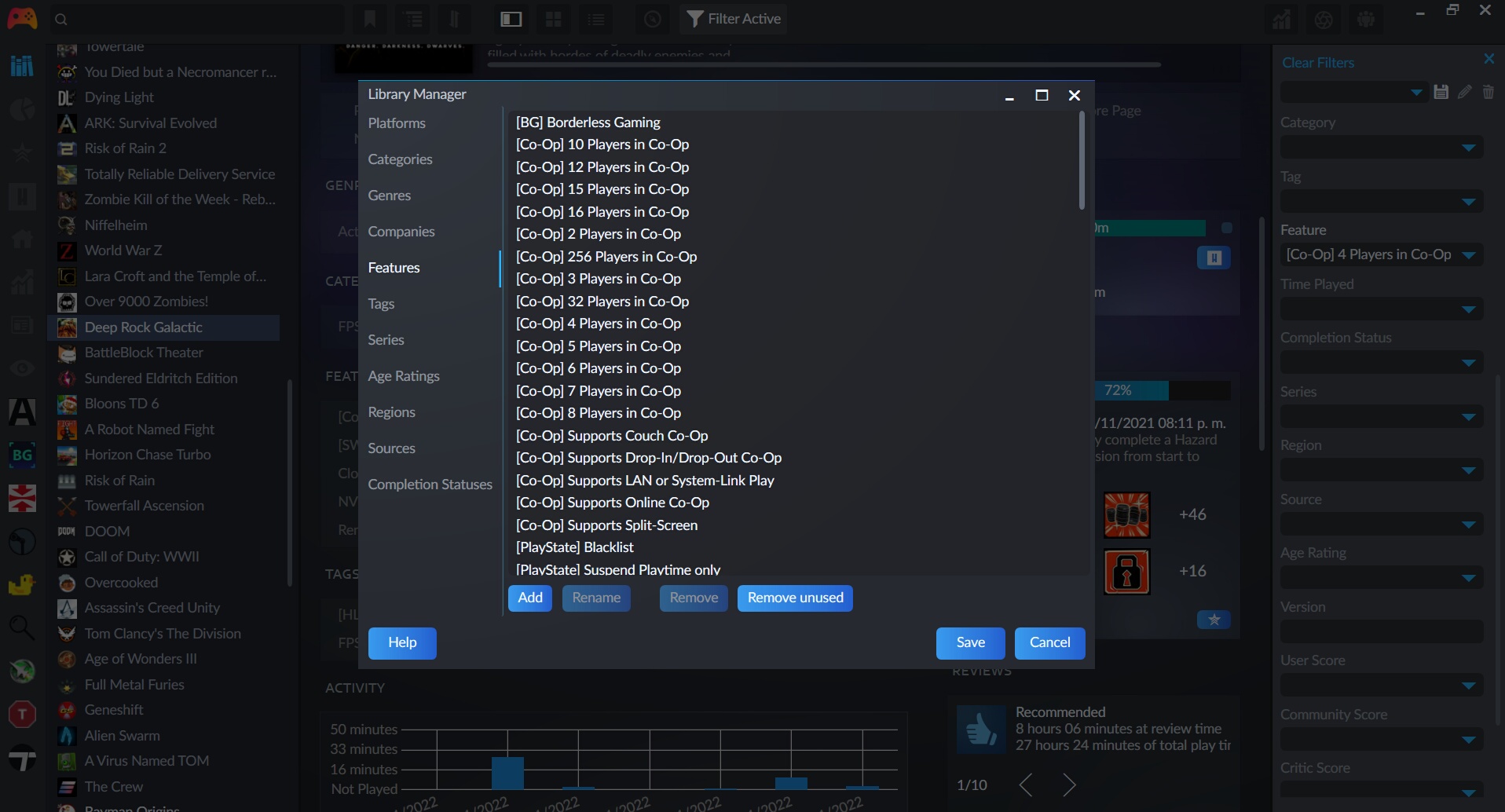This screenshot has width=1505, height=812.
Task: Open the duck icon in sidebar
Action: click(x=22, y=585)
